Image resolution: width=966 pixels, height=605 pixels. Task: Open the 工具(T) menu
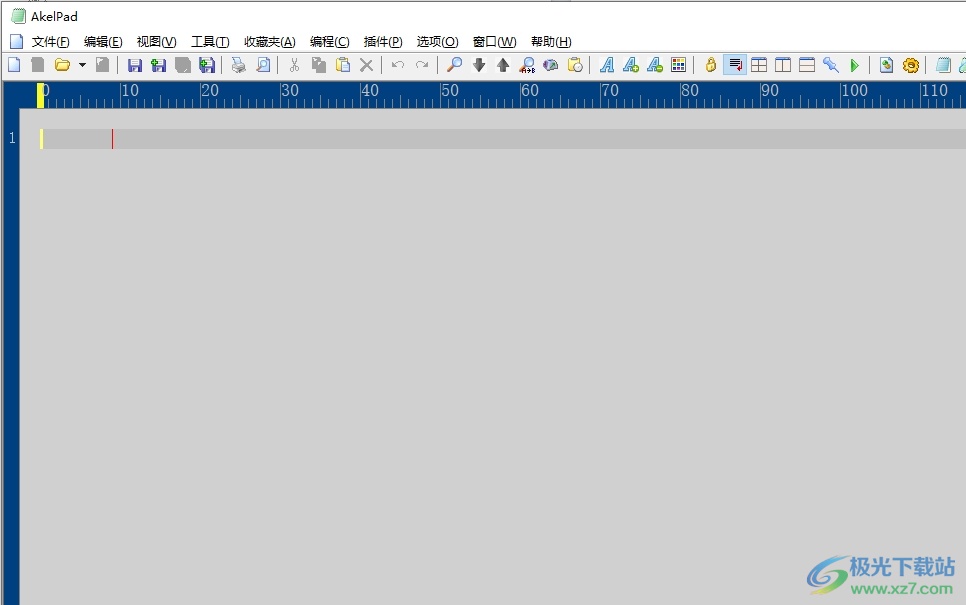210,41
